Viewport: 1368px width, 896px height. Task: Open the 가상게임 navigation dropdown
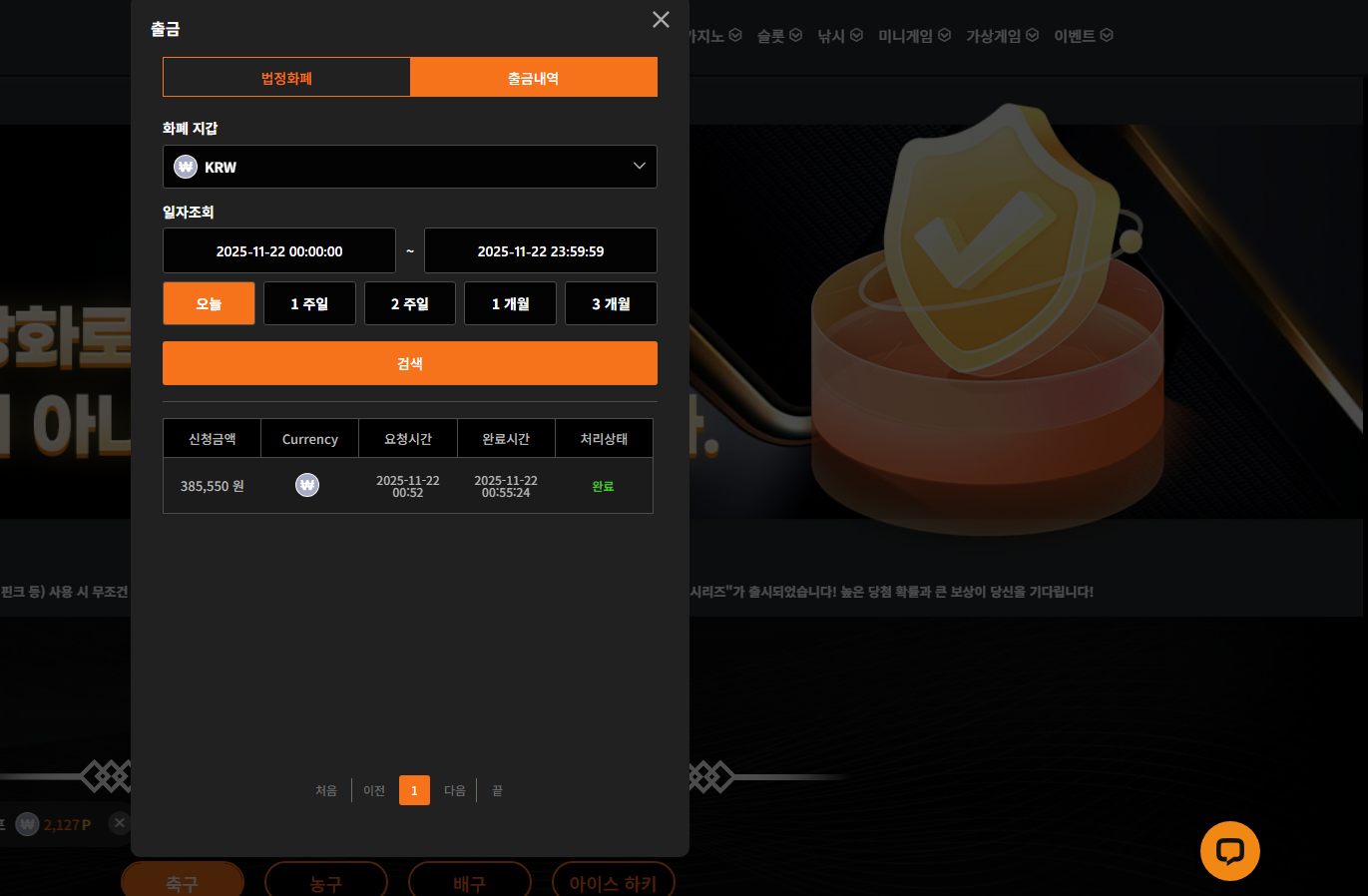[1001, 36]
